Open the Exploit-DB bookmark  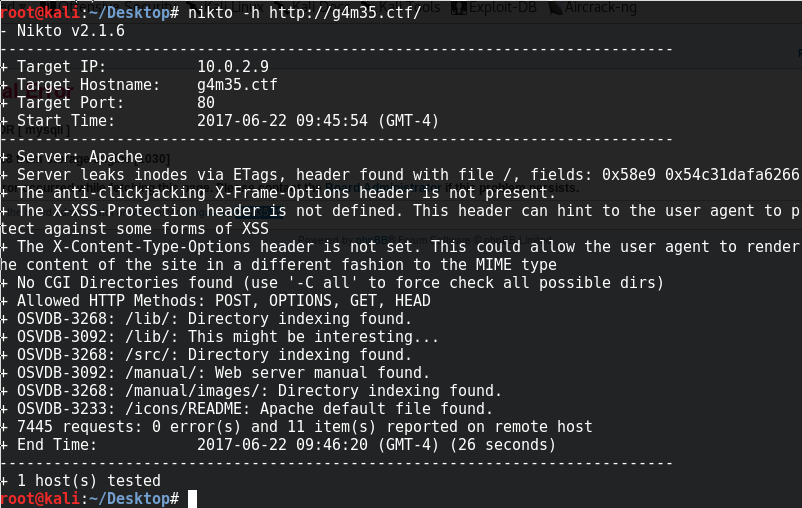point(494,7)
